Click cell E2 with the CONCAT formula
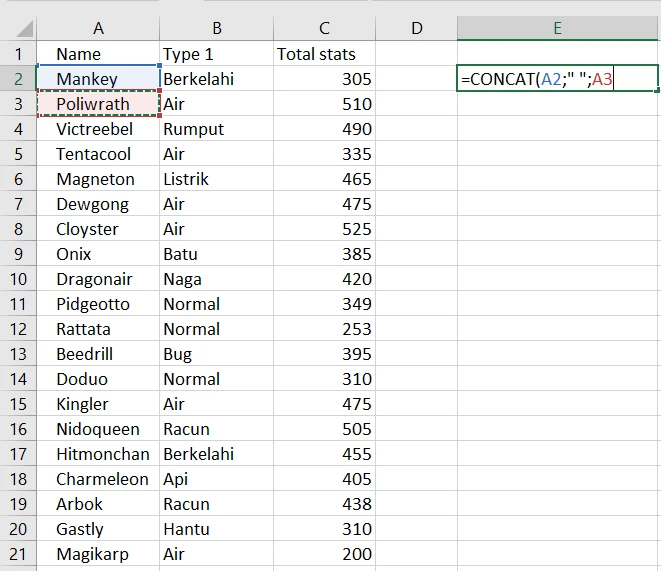Screen dimensions: 661x571 (557, 78)
